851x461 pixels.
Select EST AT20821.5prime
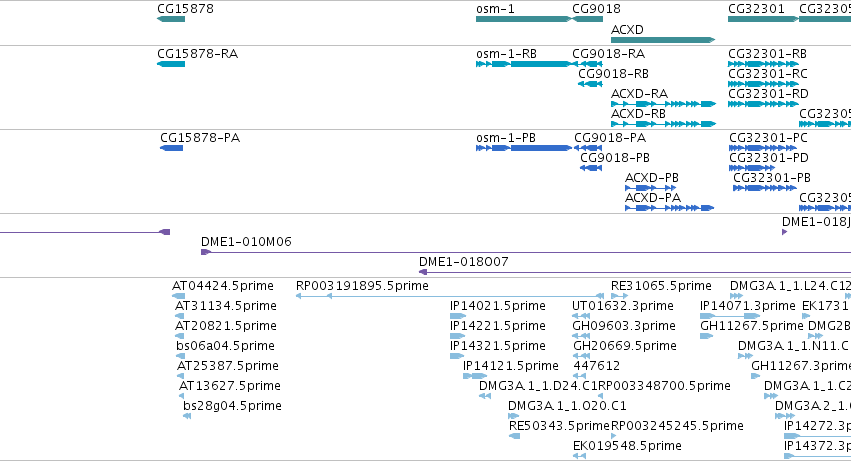[180, 336]
